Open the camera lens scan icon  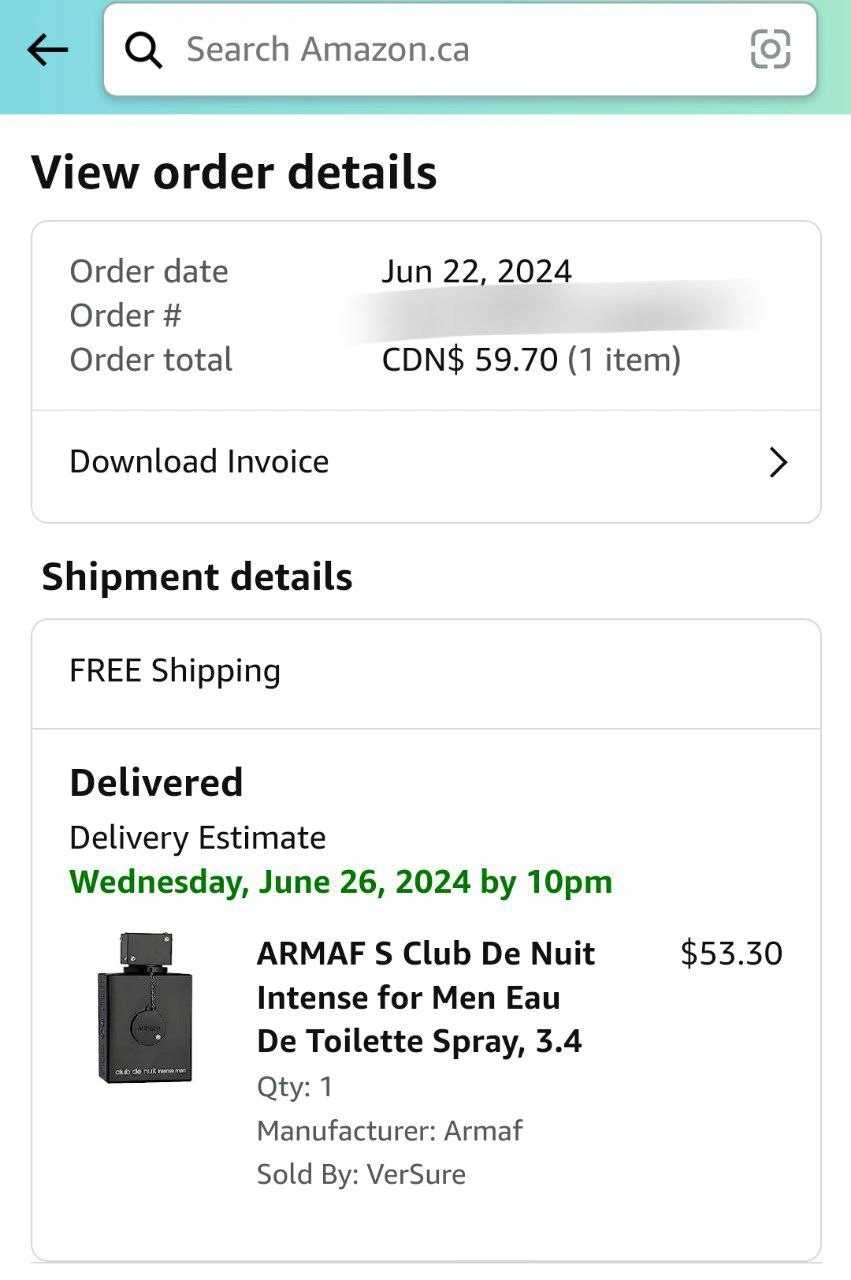tap(770, 50)
